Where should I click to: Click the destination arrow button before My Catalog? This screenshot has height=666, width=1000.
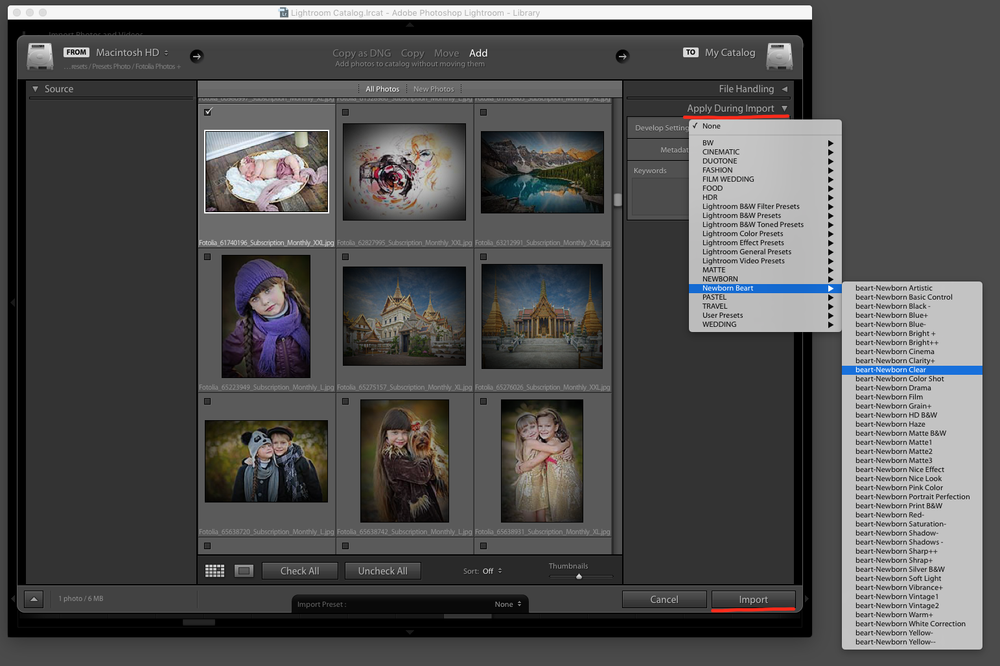[x=622, y=56]
